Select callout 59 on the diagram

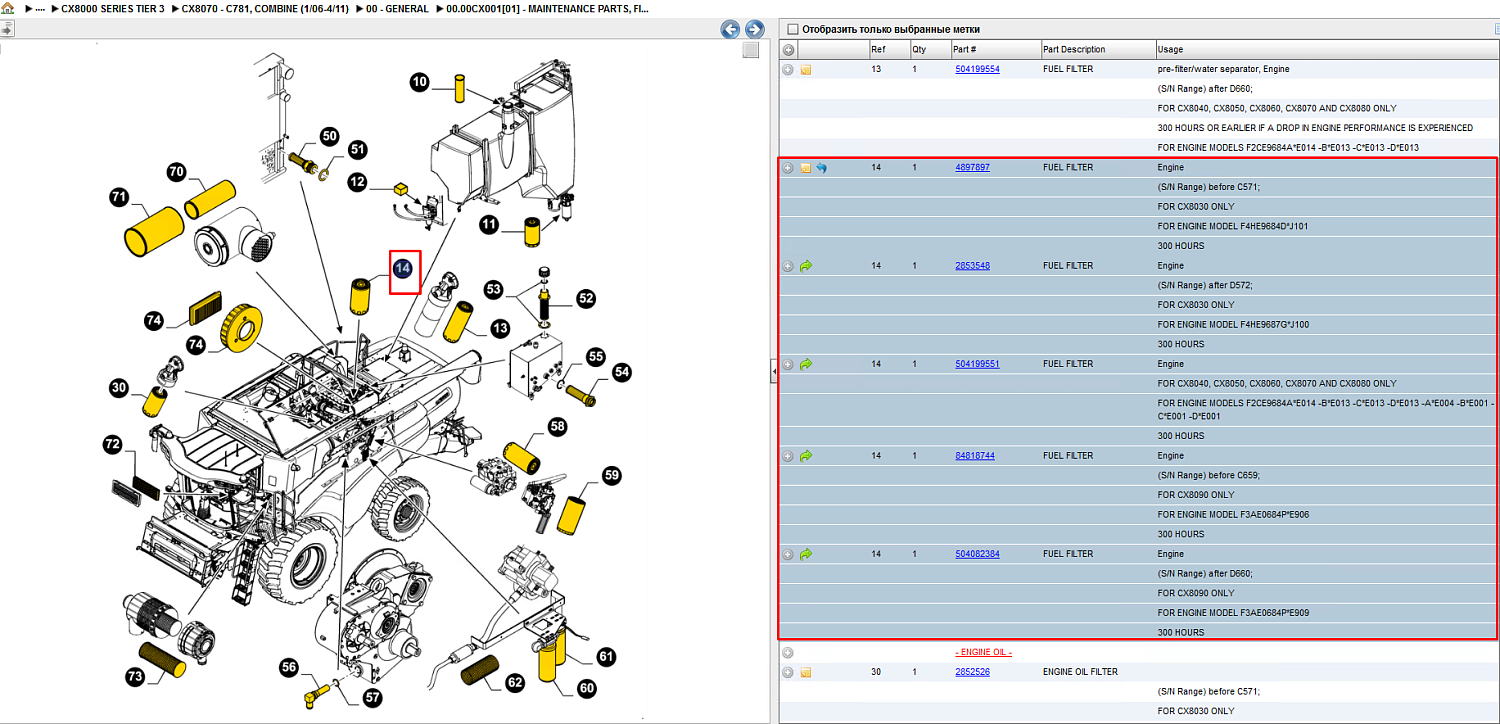pos(612,474)
